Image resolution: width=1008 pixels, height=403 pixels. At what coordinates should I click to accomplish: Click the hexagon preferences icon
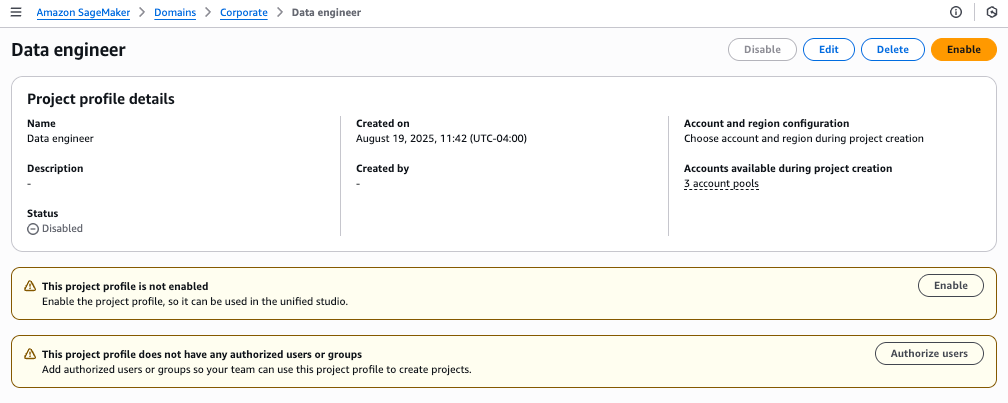991,12
